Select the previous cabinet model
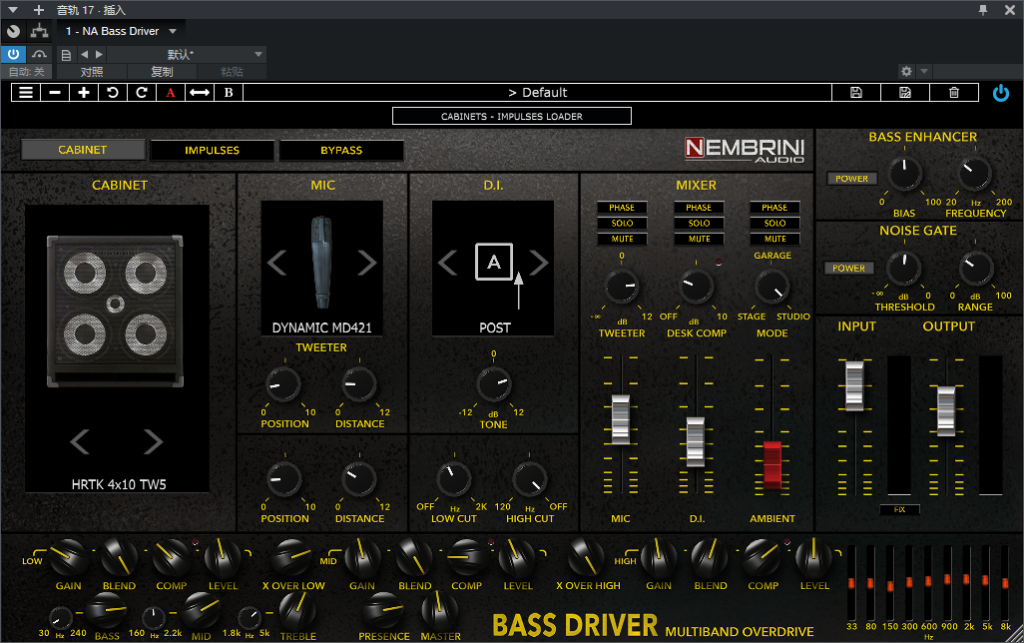Viewport: 1024px width, 643px height. point(80,442)
